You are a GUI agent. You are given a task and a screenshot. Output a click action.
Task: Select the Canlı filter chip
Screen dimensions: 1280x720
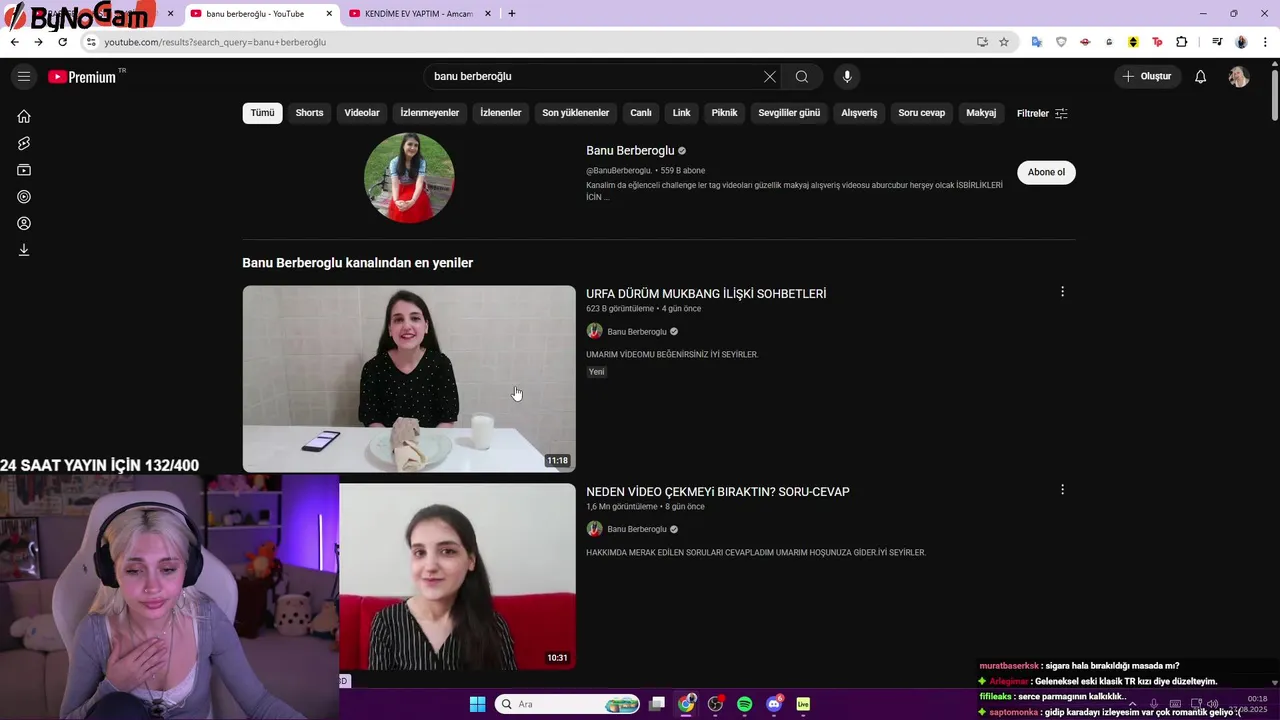click(x=641, y=113)
